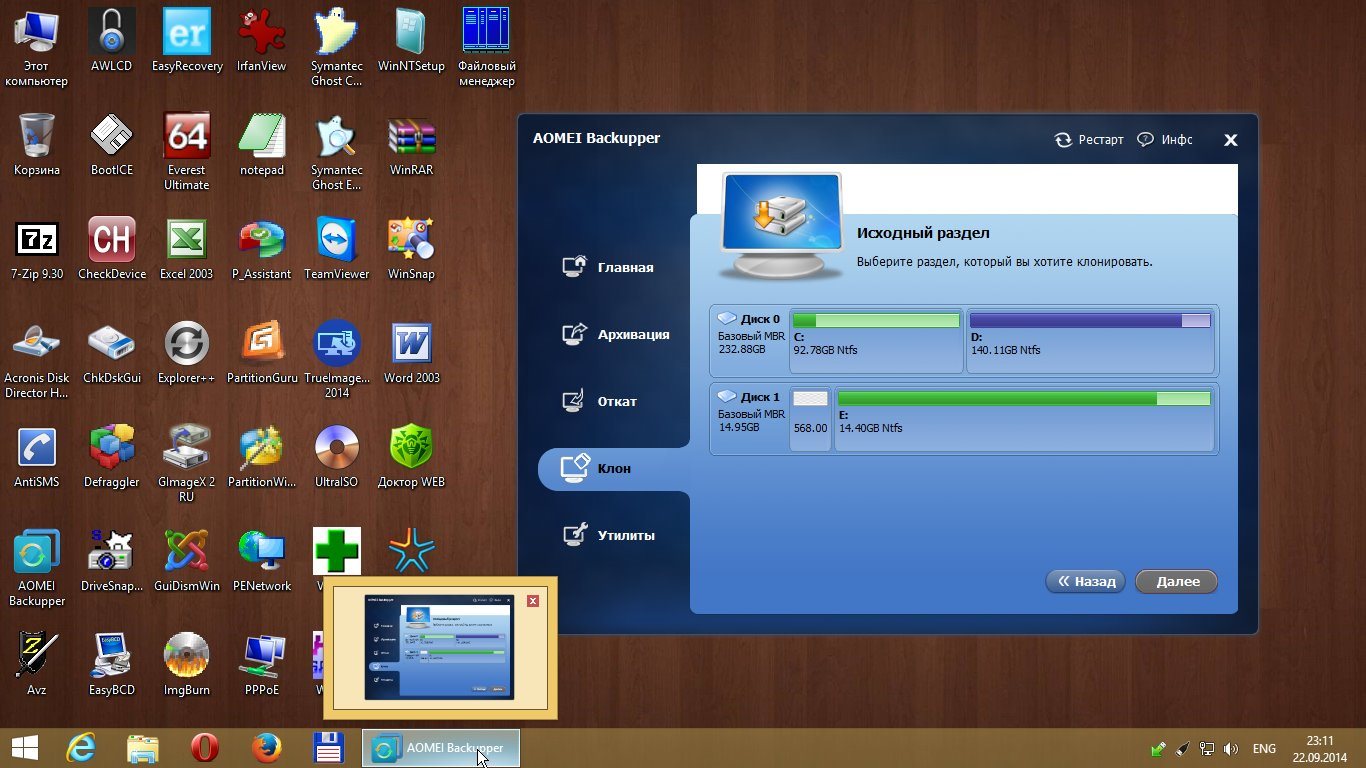The width and height of the screenshot is (1366, 768).
Task: Launch Opera from the taskbar
Action: tap(204, 748)
